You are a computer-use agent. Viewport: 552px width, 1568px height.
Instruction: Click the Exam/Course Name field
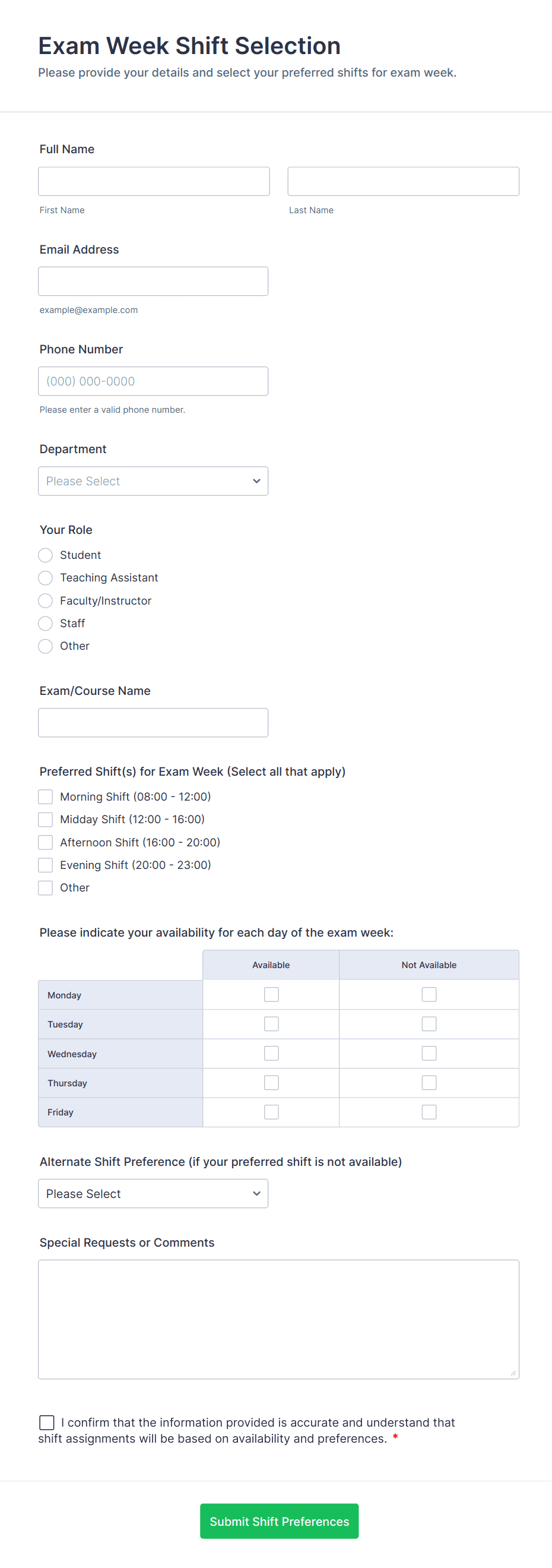[x=153, y=722]
